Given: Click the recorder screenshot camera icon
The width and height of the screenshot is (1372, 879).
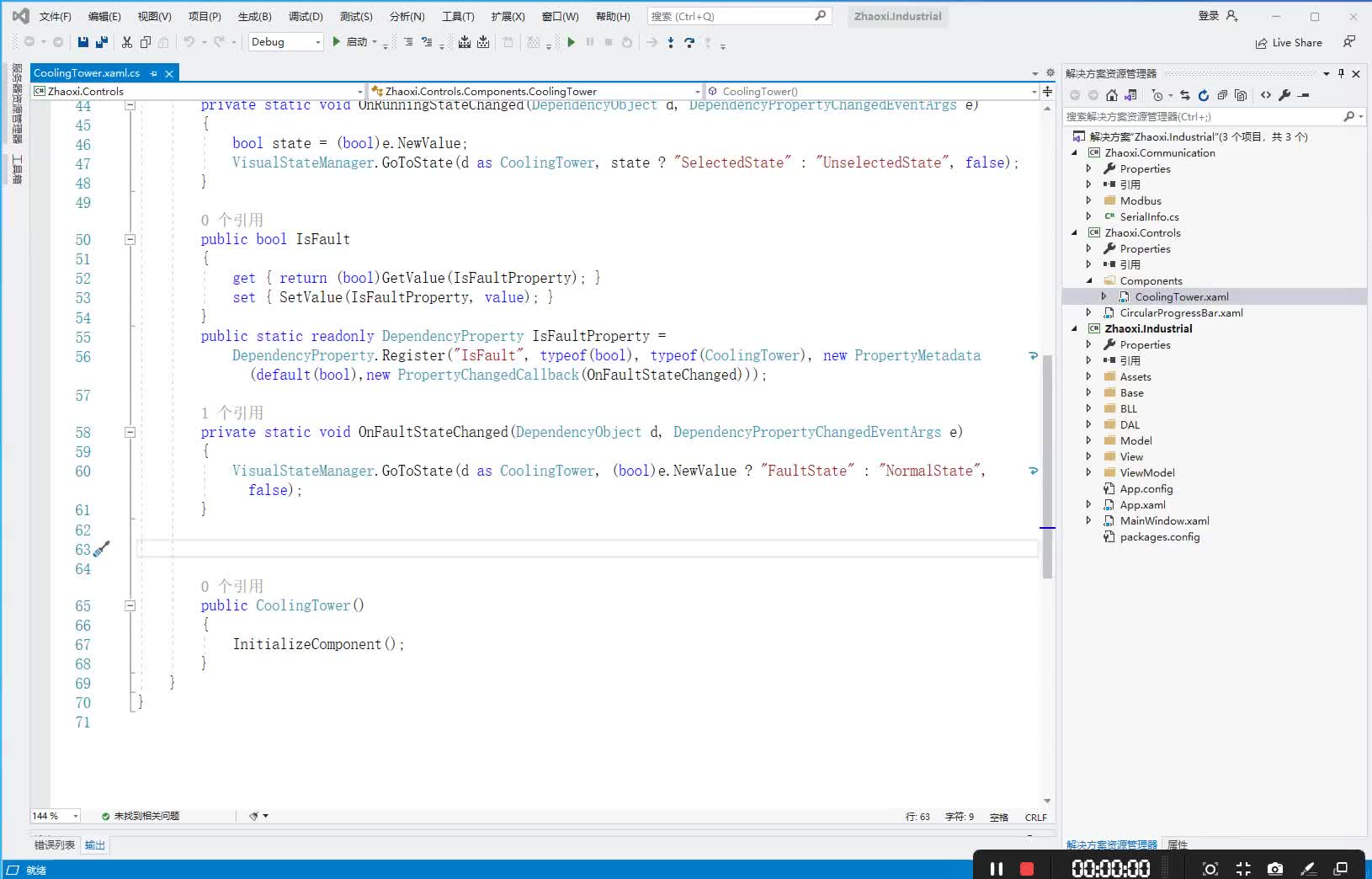Looking at the screenshot, I should coord(1275,868).
